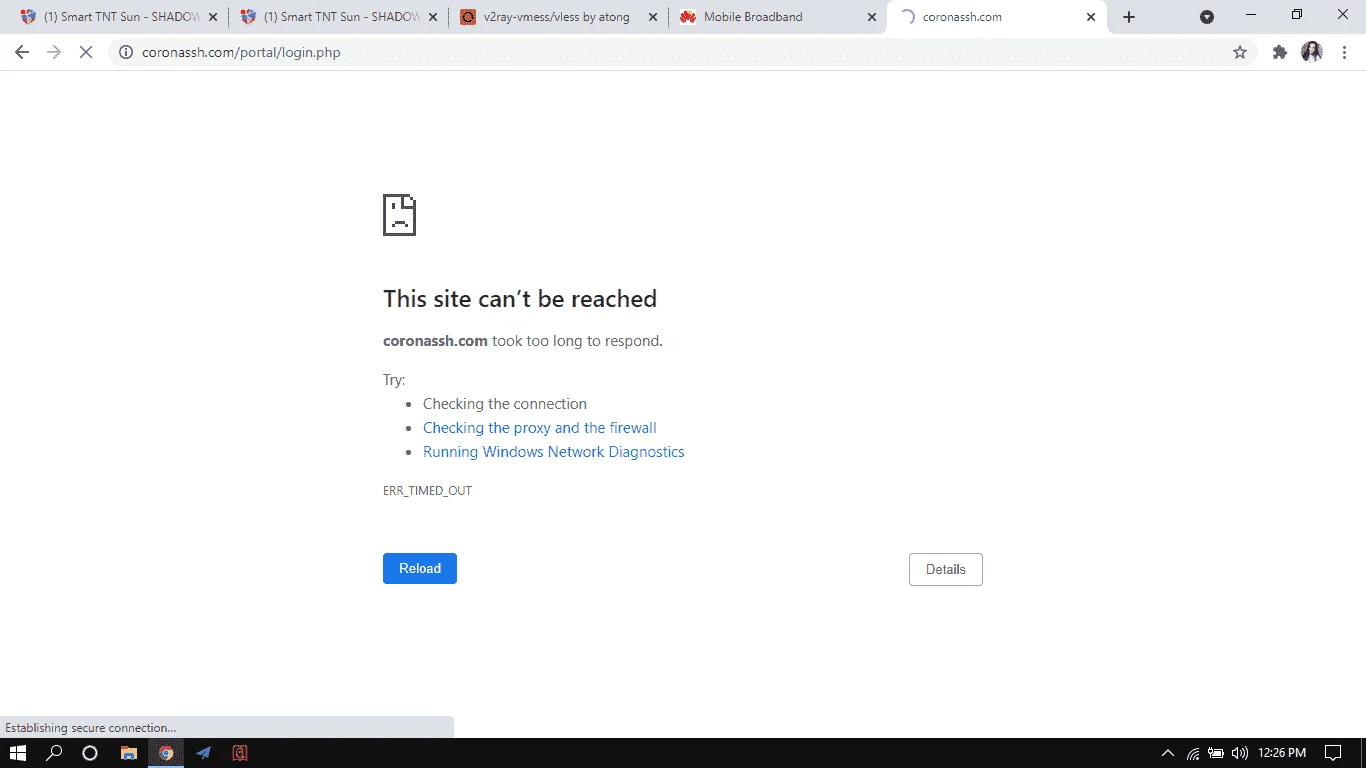Open File Explorer from the taskbar
This screenshot has height=768, width=1366.
click(128, 753)
